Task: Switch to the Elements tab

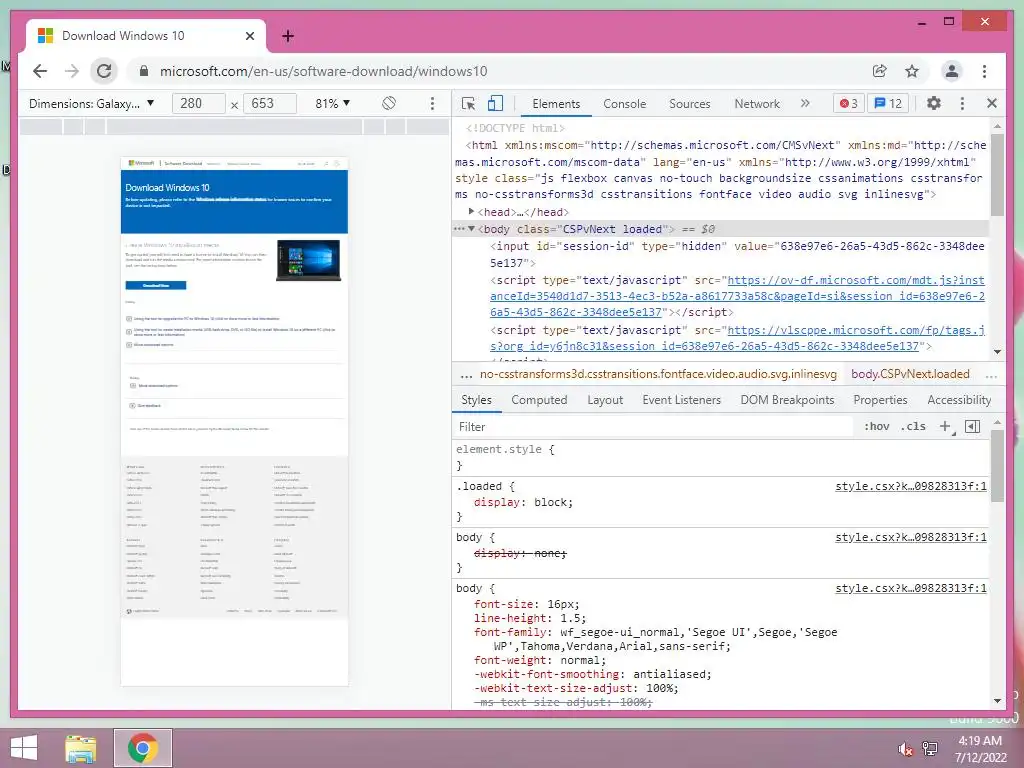Action: tap(556, 104)
